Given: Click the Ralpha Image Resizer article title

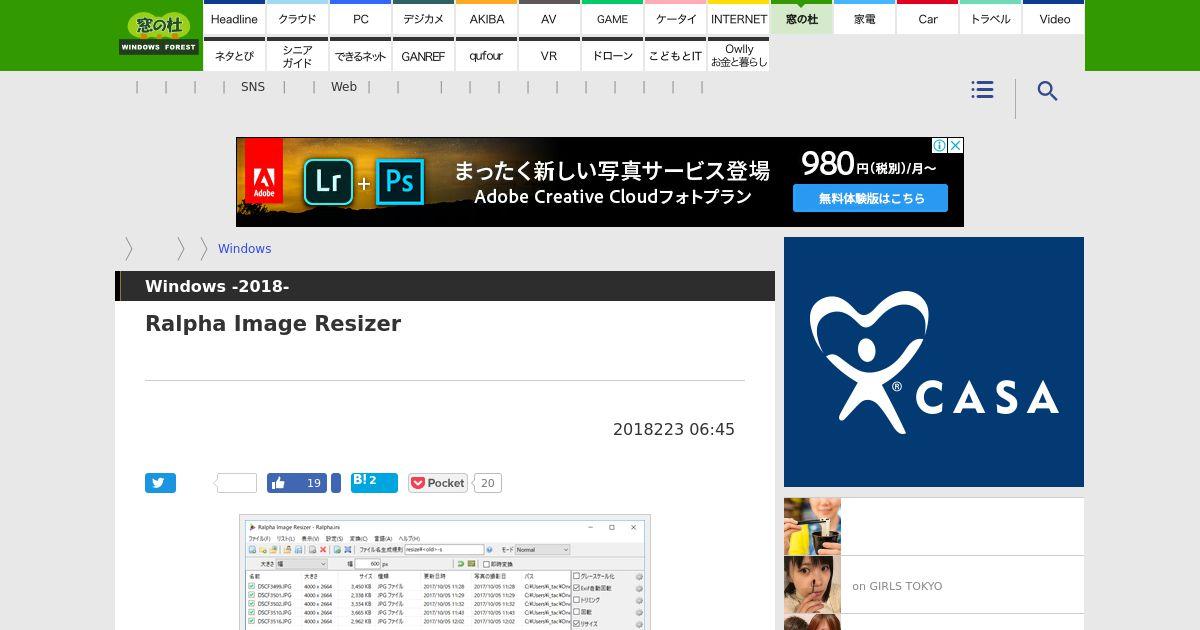Looking at the screenshot, I should (273, 324).
